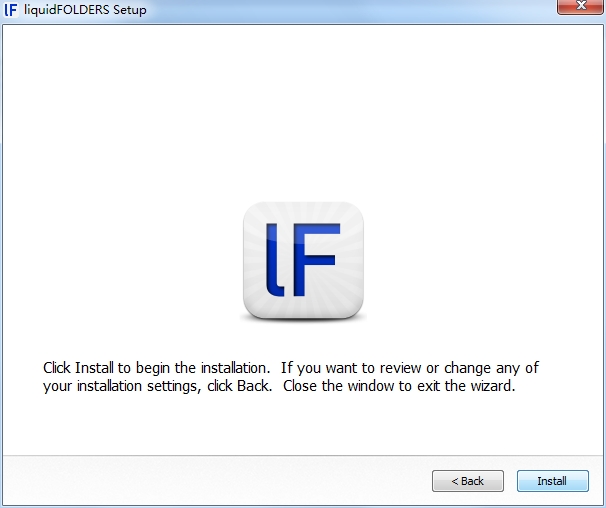Click the gray footer bar beside Back
Viewport: 606px width, 508px height.
click(x=216, y=481)
